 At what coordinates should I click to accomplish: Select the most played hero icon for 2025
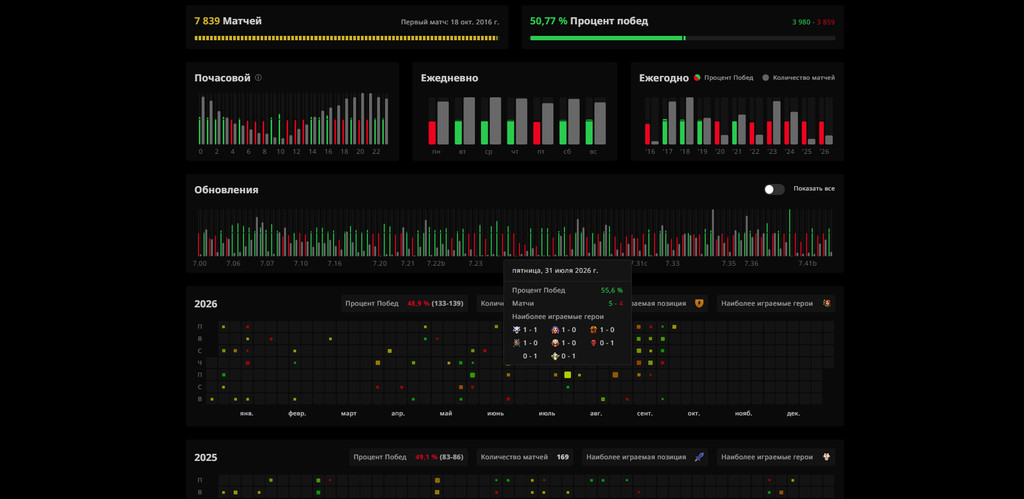click(827, 457)
